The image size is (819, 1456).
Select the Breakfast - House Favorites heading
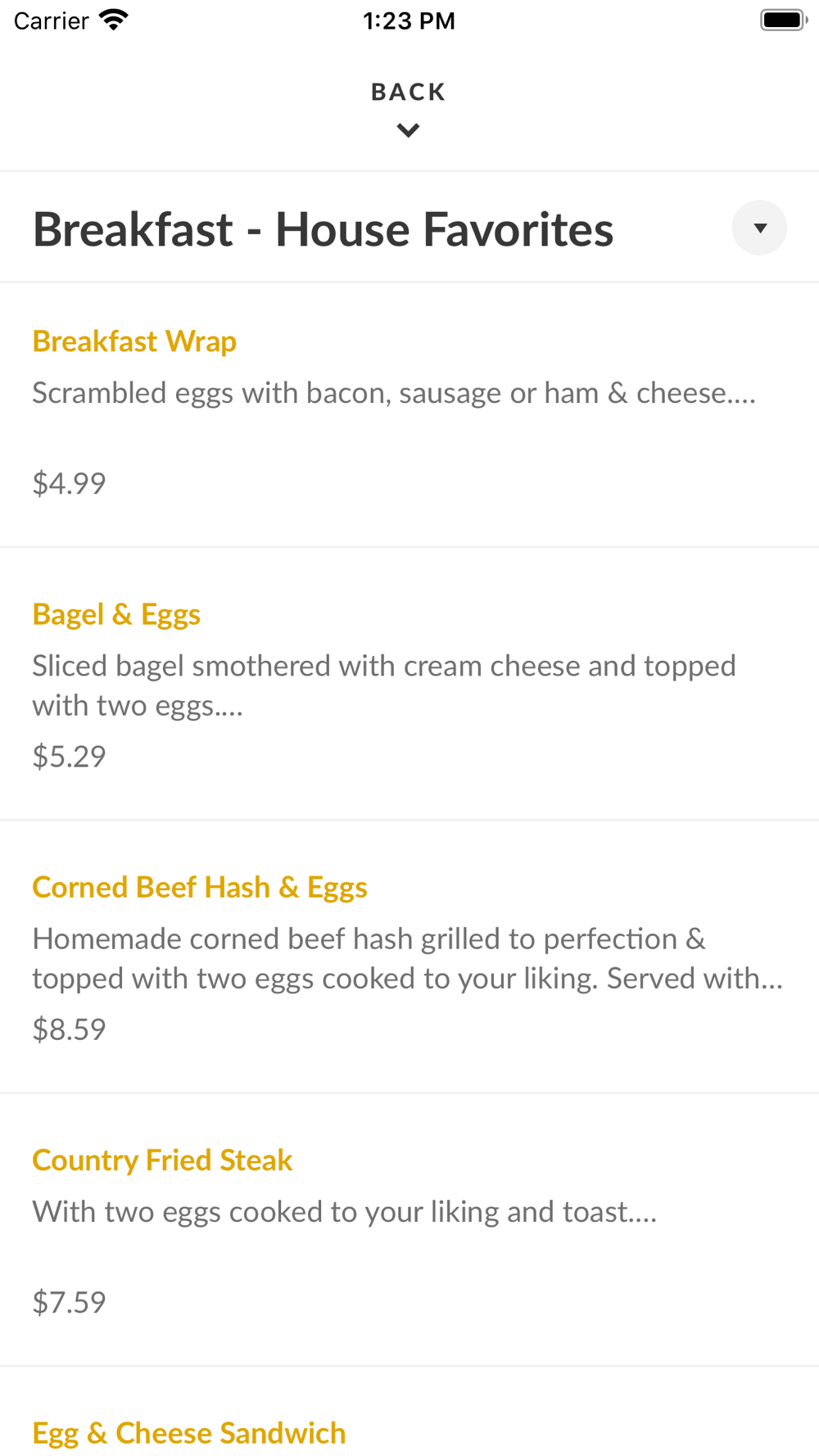coord(323,229)
